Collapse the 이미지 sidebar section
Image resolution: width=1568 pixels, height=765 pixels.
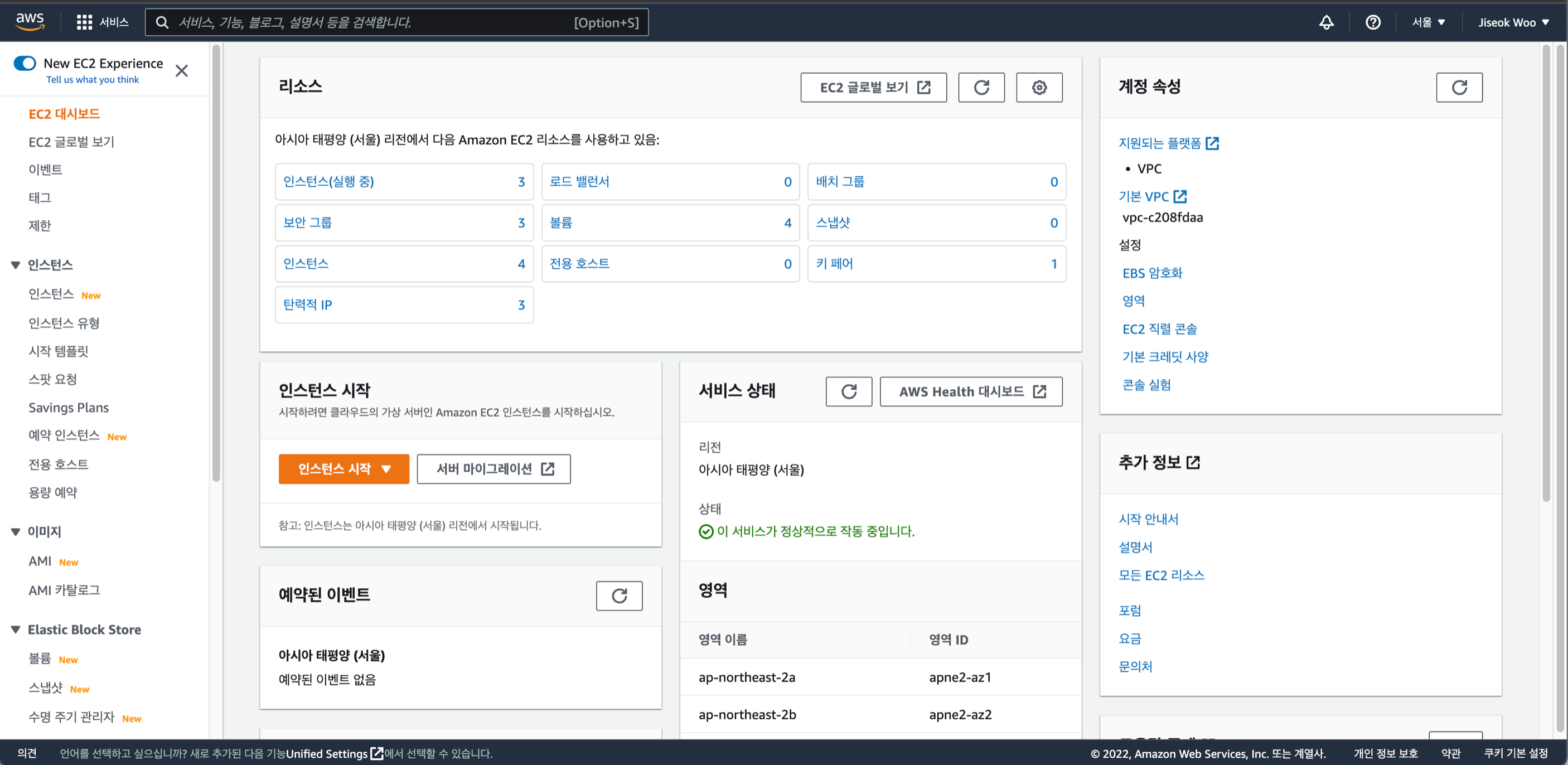click(16, 531)
